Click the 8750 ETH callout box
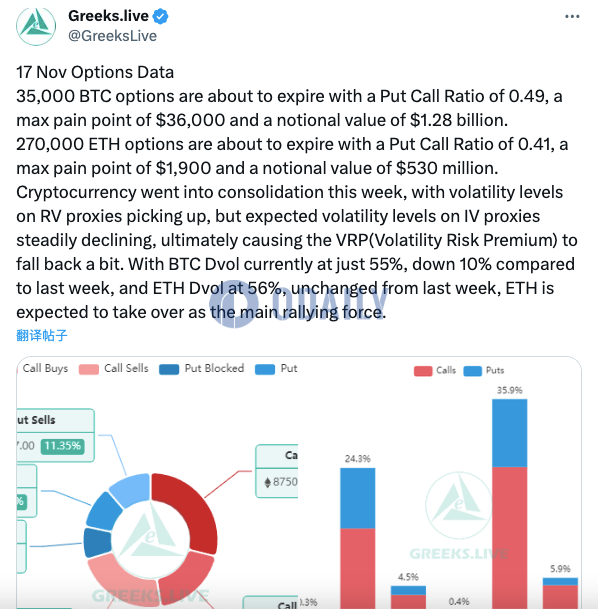 (276, 471)
